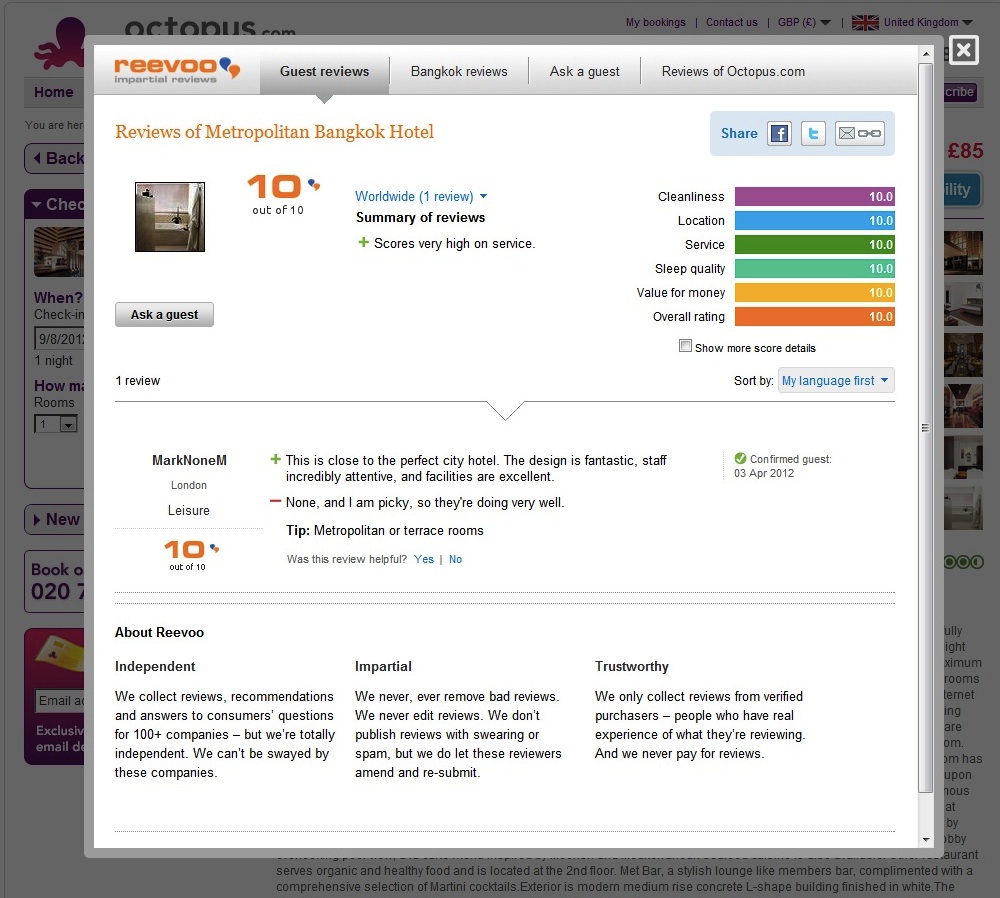
Task: Click the 'Tip: Metropolitan or terrace rooms' text
Action: tap(385, 531)
